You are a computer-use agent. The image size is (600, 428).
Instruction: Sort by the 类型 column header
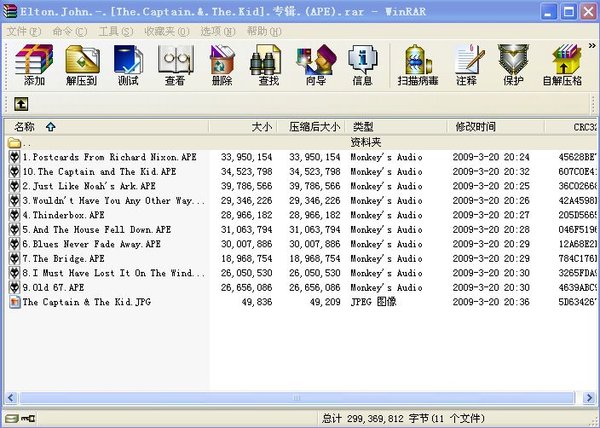tap(396, 127)
